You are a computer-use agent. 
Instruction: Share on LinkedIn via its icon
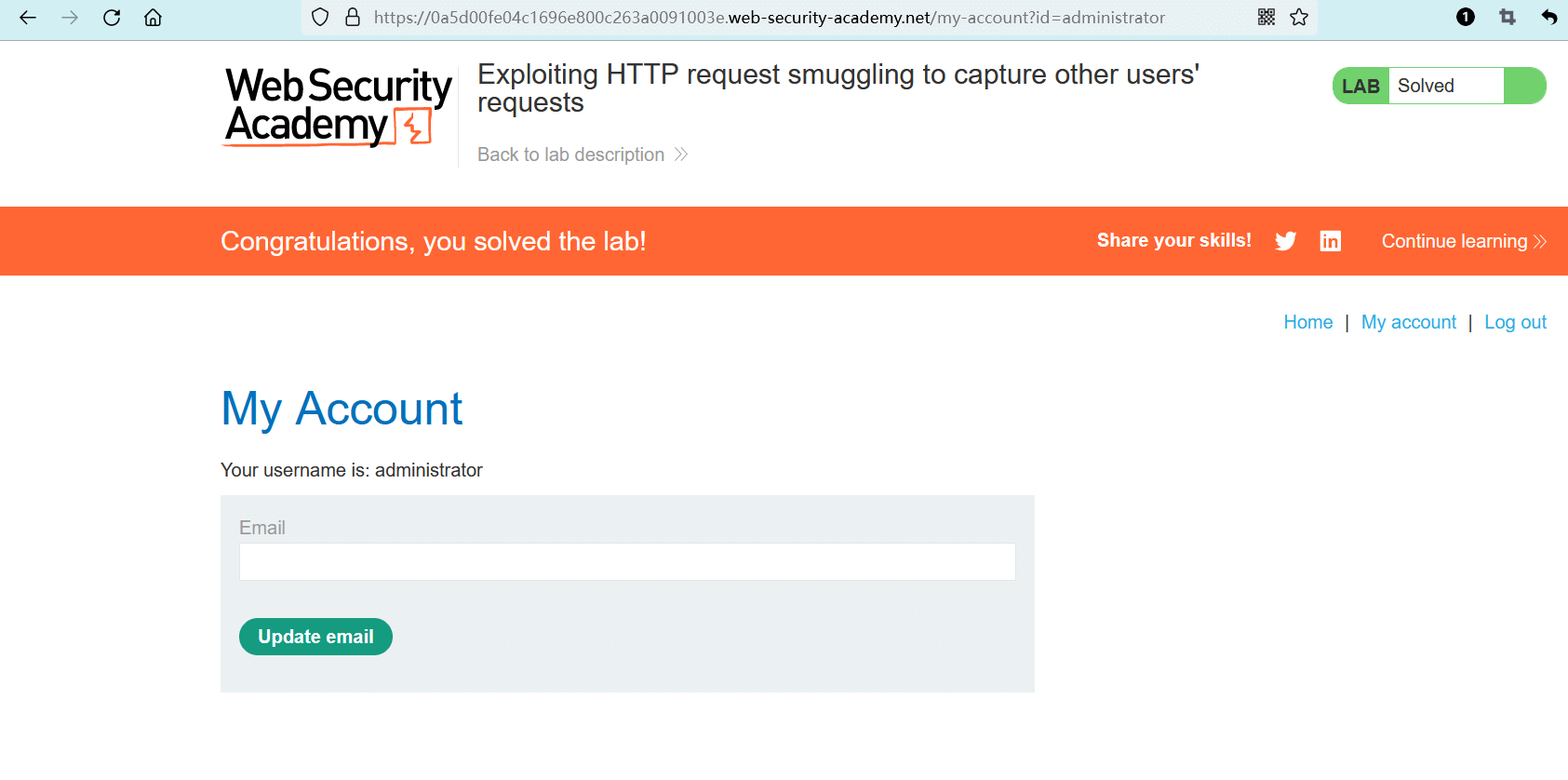coord(1331,241)
